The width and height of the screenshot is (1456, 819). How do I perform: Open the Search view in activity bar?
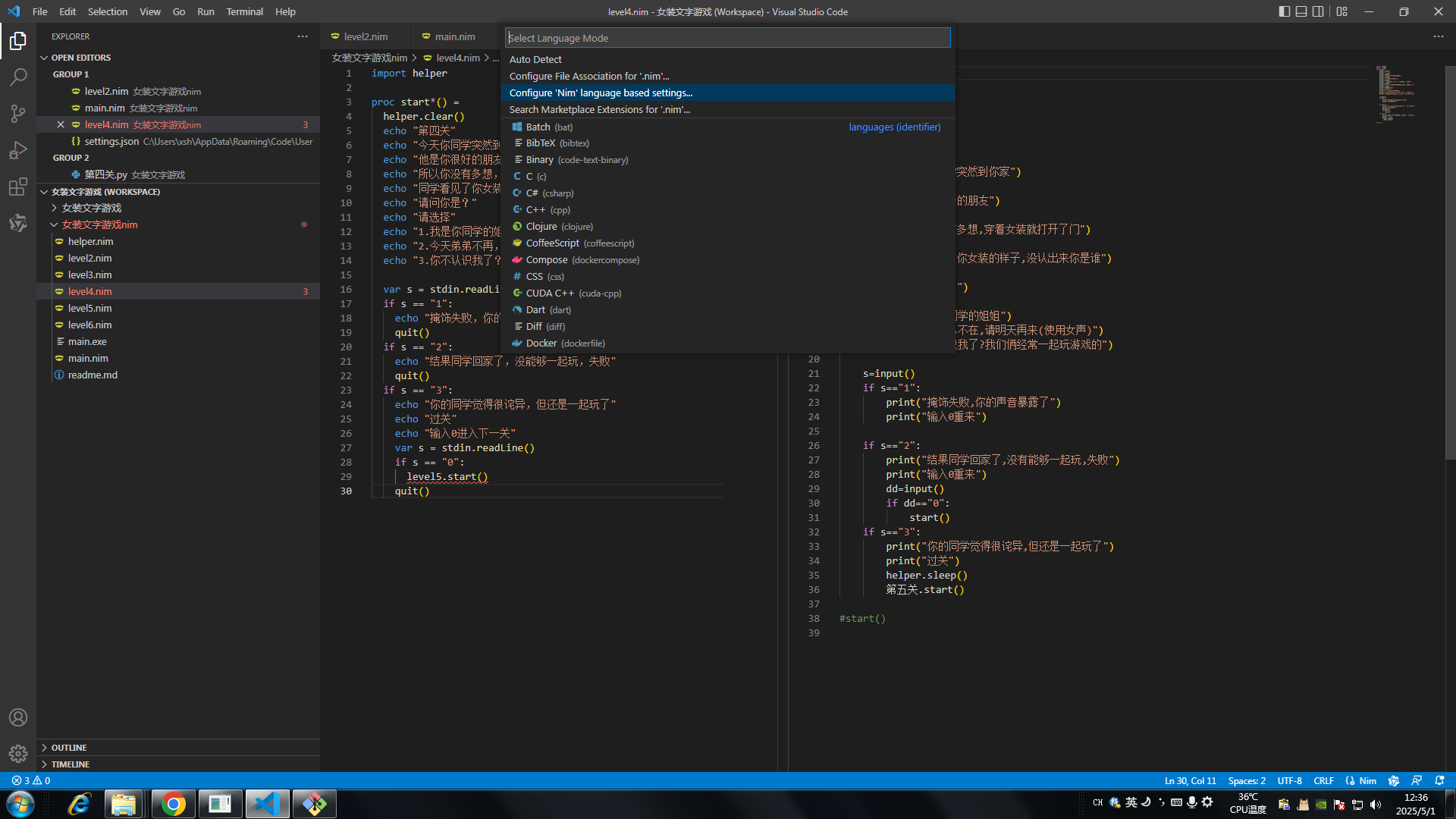tap(18, 77)
